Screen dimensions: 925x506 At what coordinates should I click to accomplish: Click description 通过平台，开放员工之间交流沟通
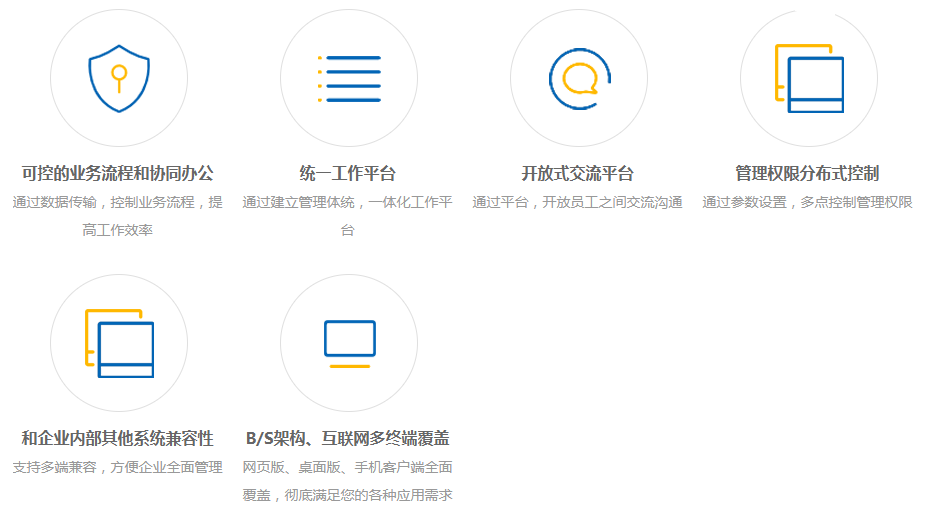[578, 202]
